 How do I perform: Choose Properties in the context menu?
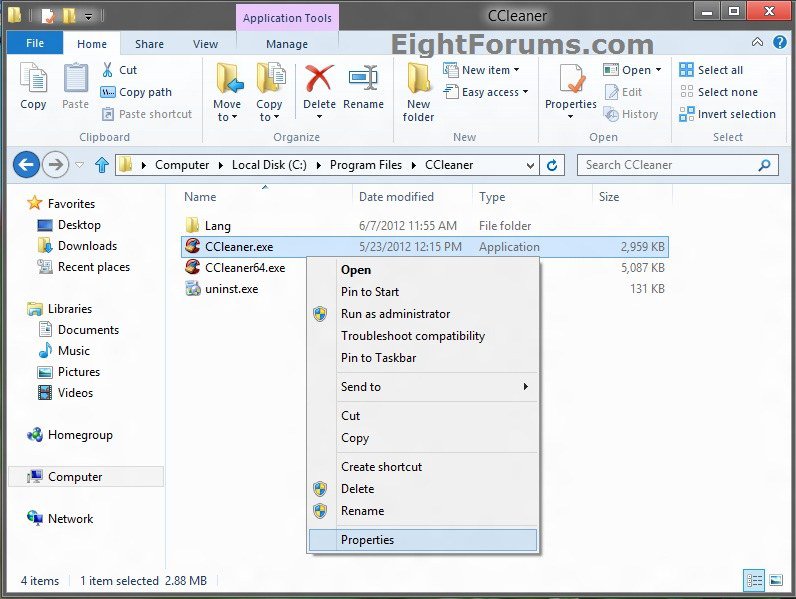point(422,540)
